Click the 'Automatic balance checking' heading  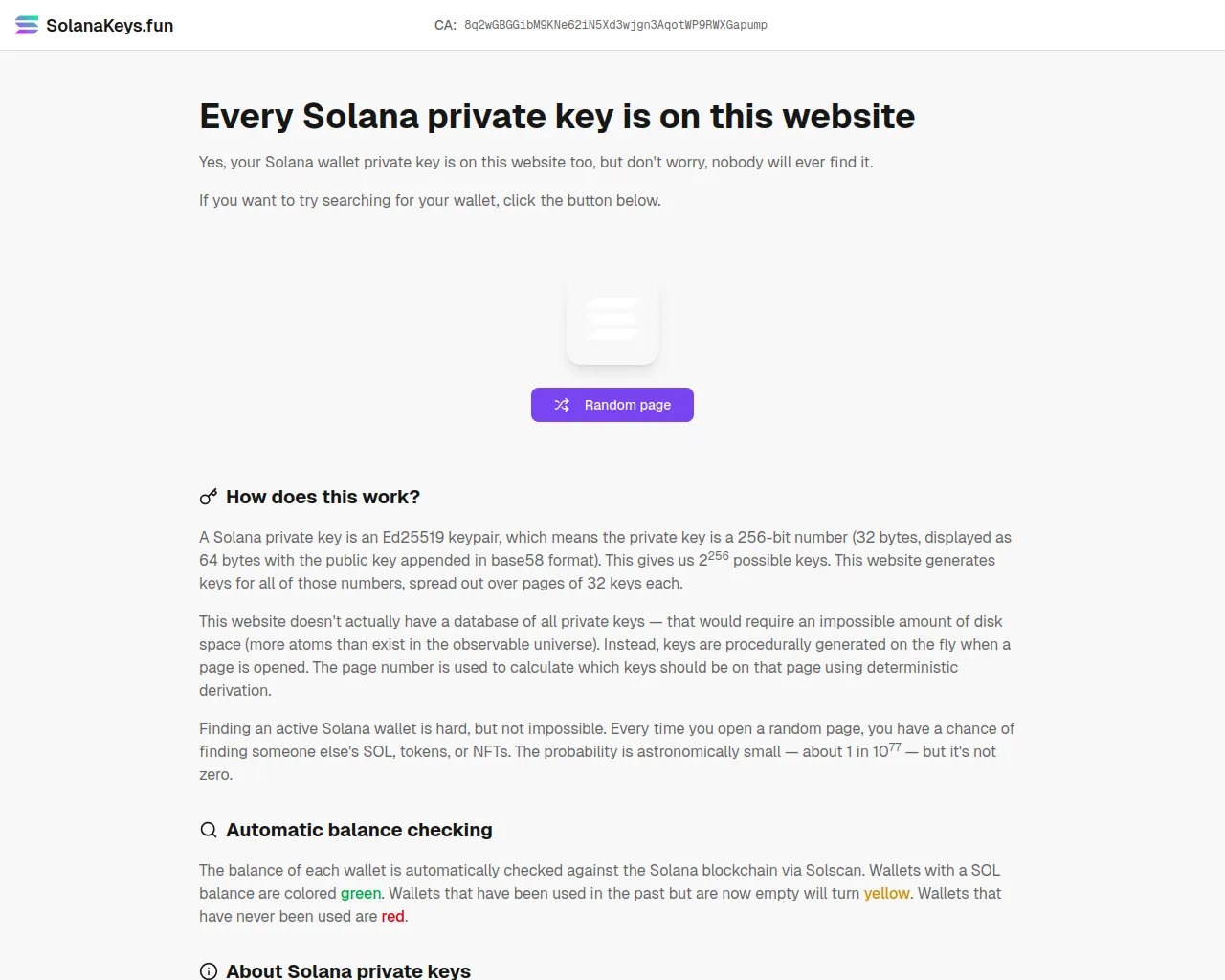pyautogui.click(x=359, y=830)
